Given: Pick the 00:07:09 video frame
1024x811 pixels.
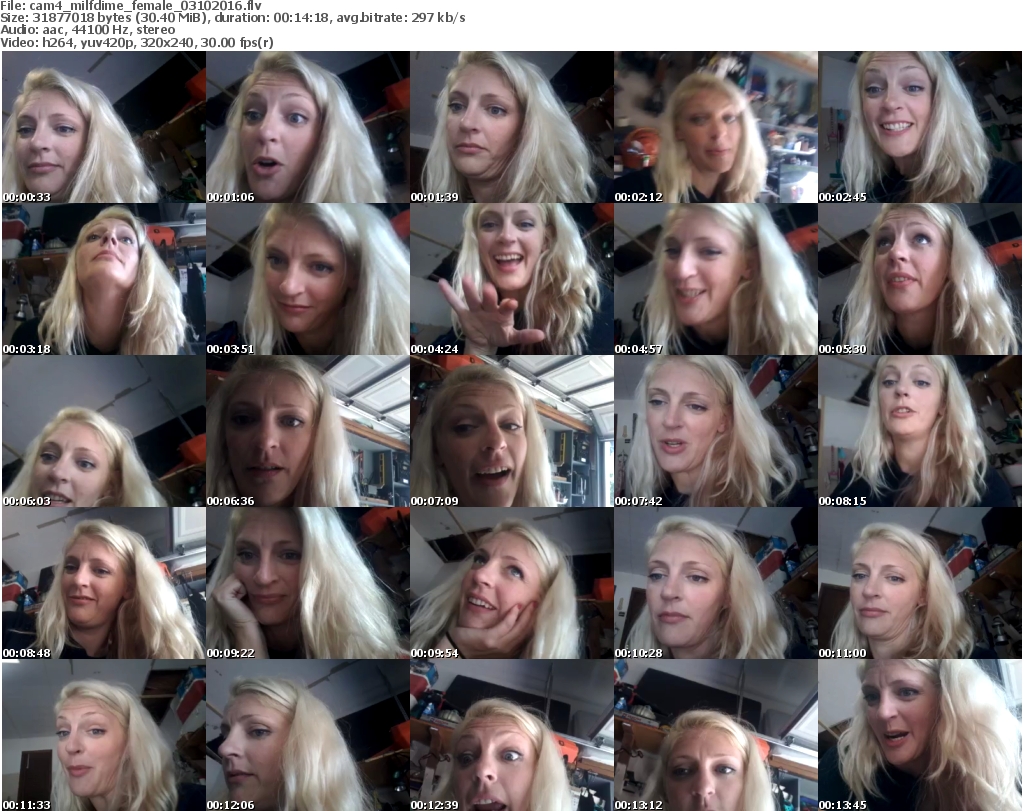Looking at the screenshot, I should 511,431.
